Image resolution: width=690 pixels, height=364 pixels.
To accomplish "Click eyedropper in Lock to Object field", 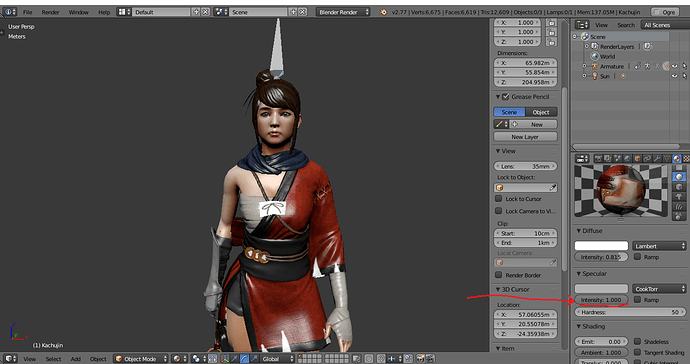I will [x=552, y=188].
